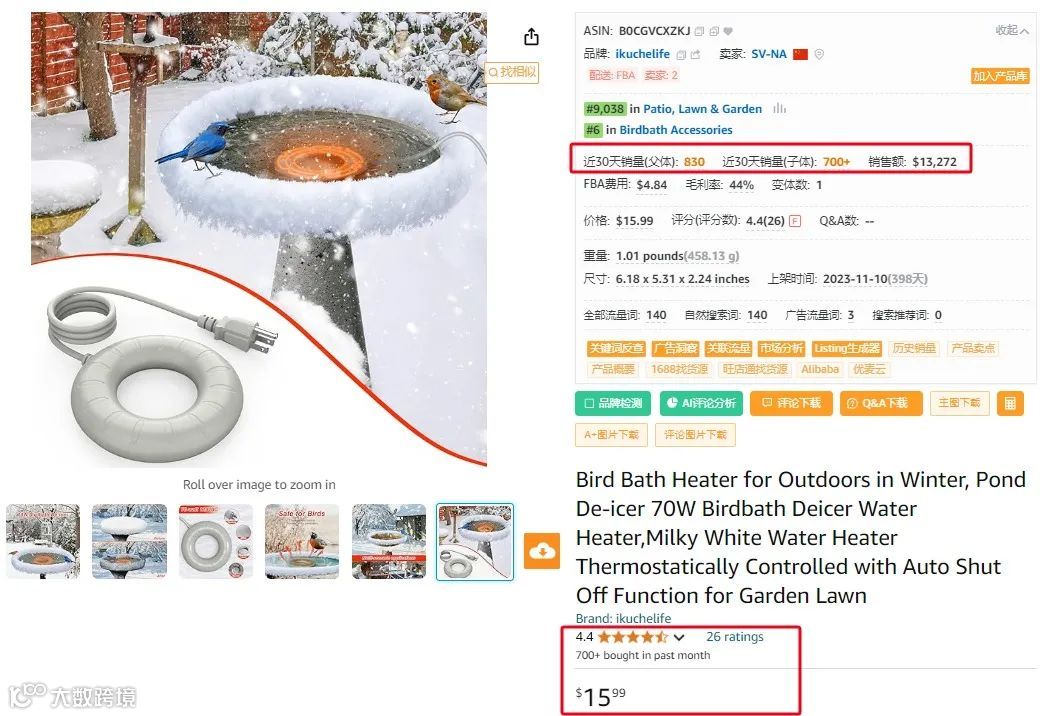The height and width of the screenshot is (716, 1043).
Task: Click the review F badge icon
Action: click(x=795, y=221)
